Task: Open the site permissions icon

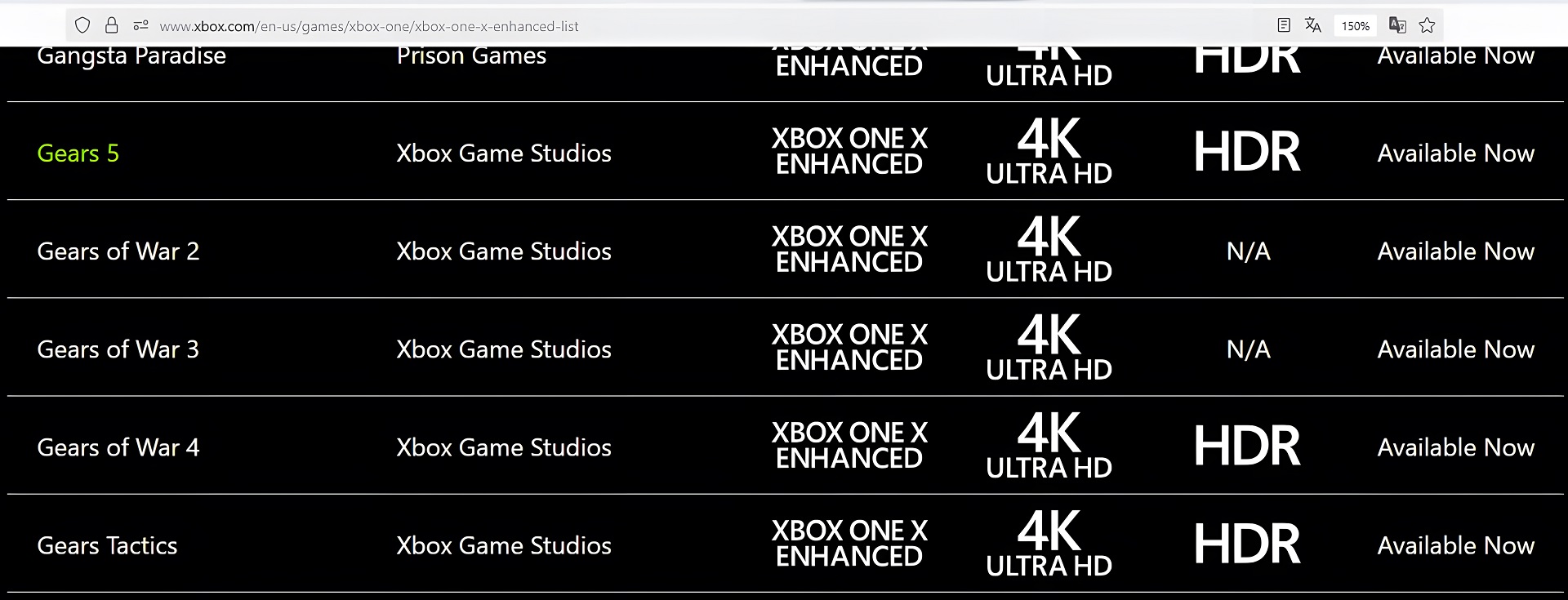Action: point(140,26)
